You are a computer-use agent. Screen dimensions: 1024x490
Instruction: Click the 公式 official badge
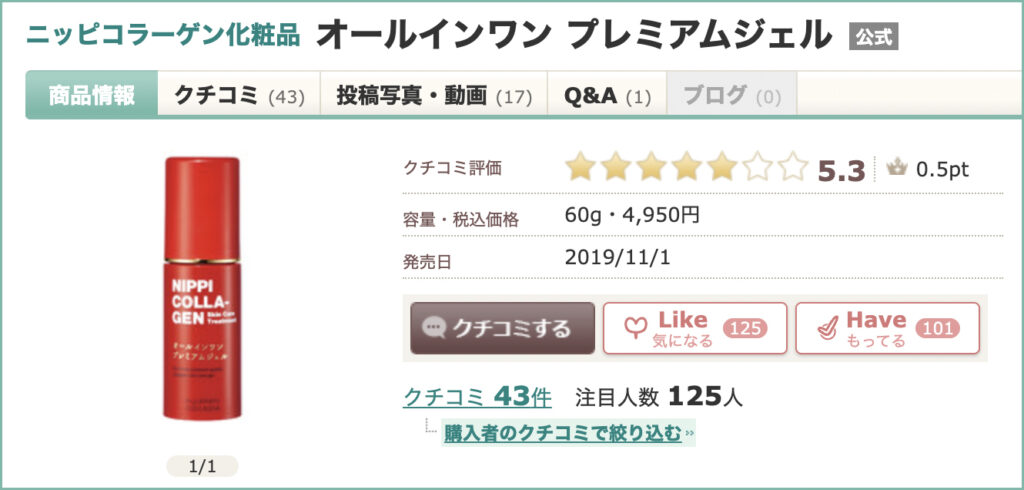click(x=874, y=37)
